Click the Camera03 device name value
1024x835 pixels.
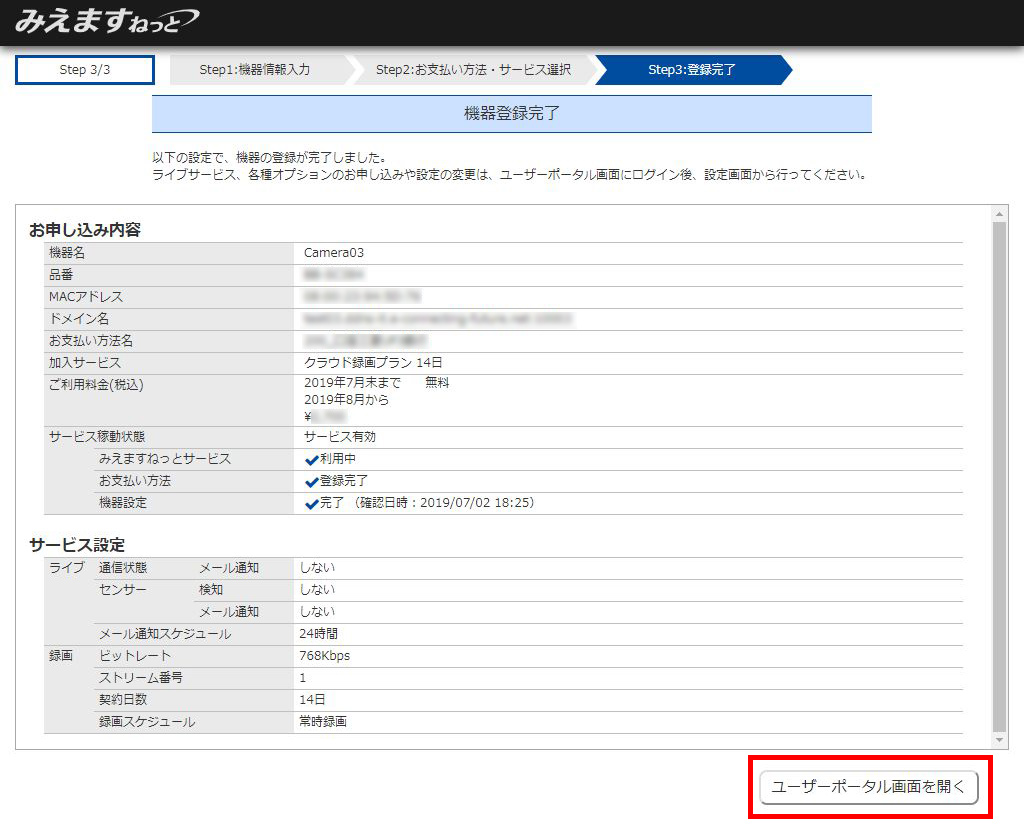click(334, 253)
